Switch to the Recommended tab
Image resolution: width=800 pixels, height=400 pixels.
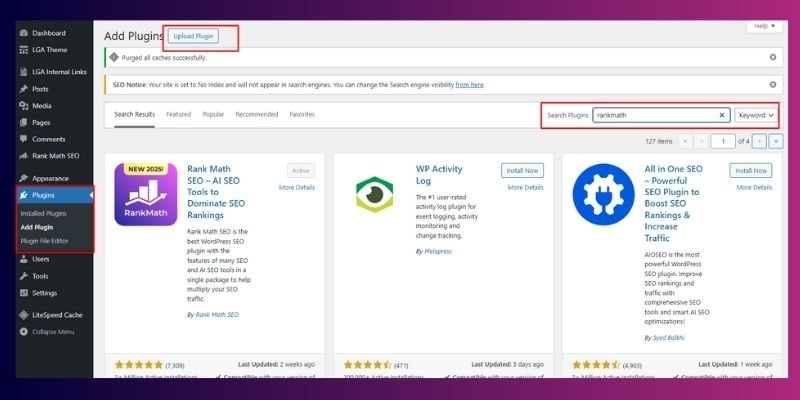pos(257,114)
